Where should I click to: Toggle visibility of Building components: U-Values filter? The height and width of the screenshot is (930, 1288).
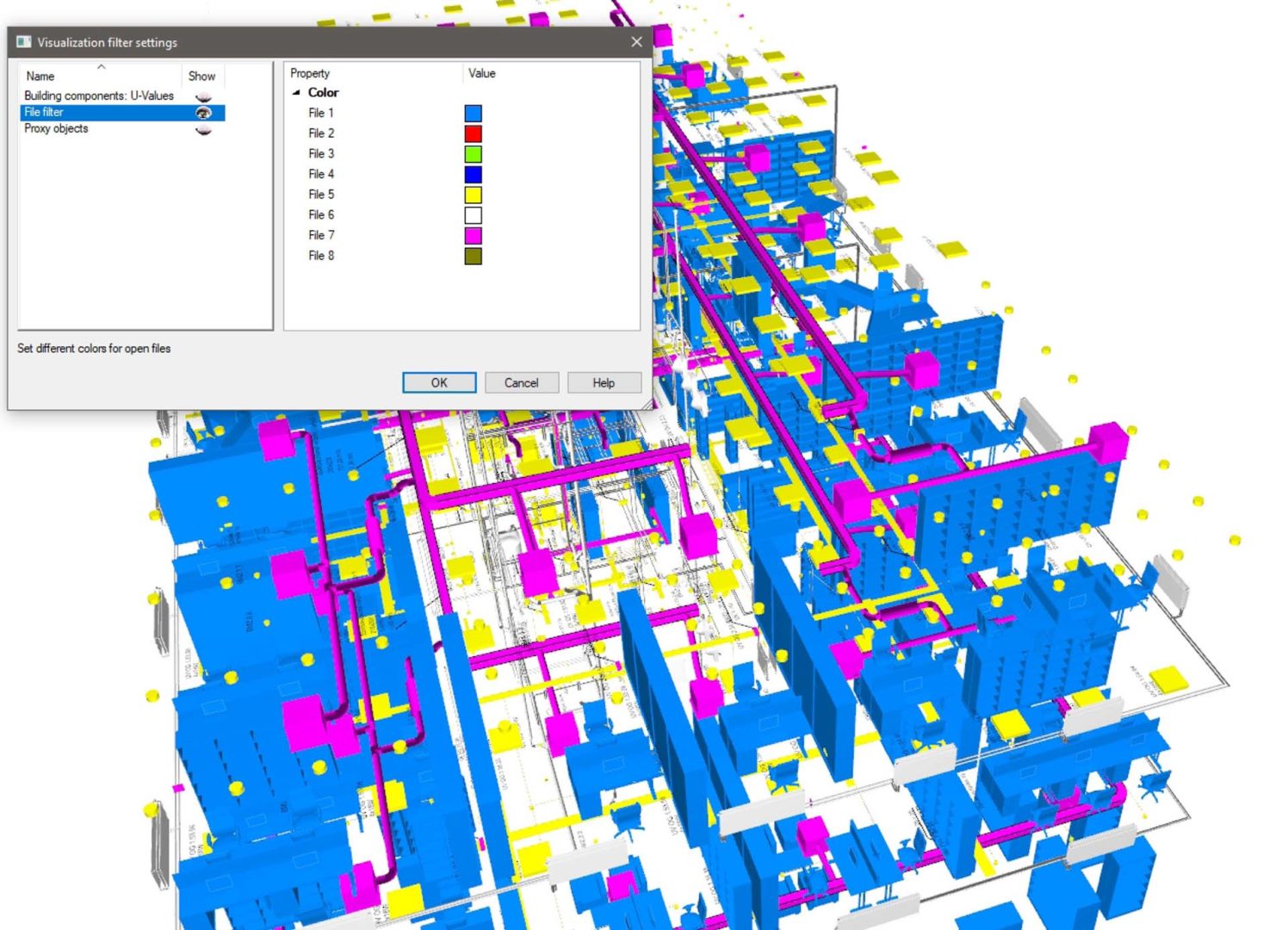coord(203,96)
